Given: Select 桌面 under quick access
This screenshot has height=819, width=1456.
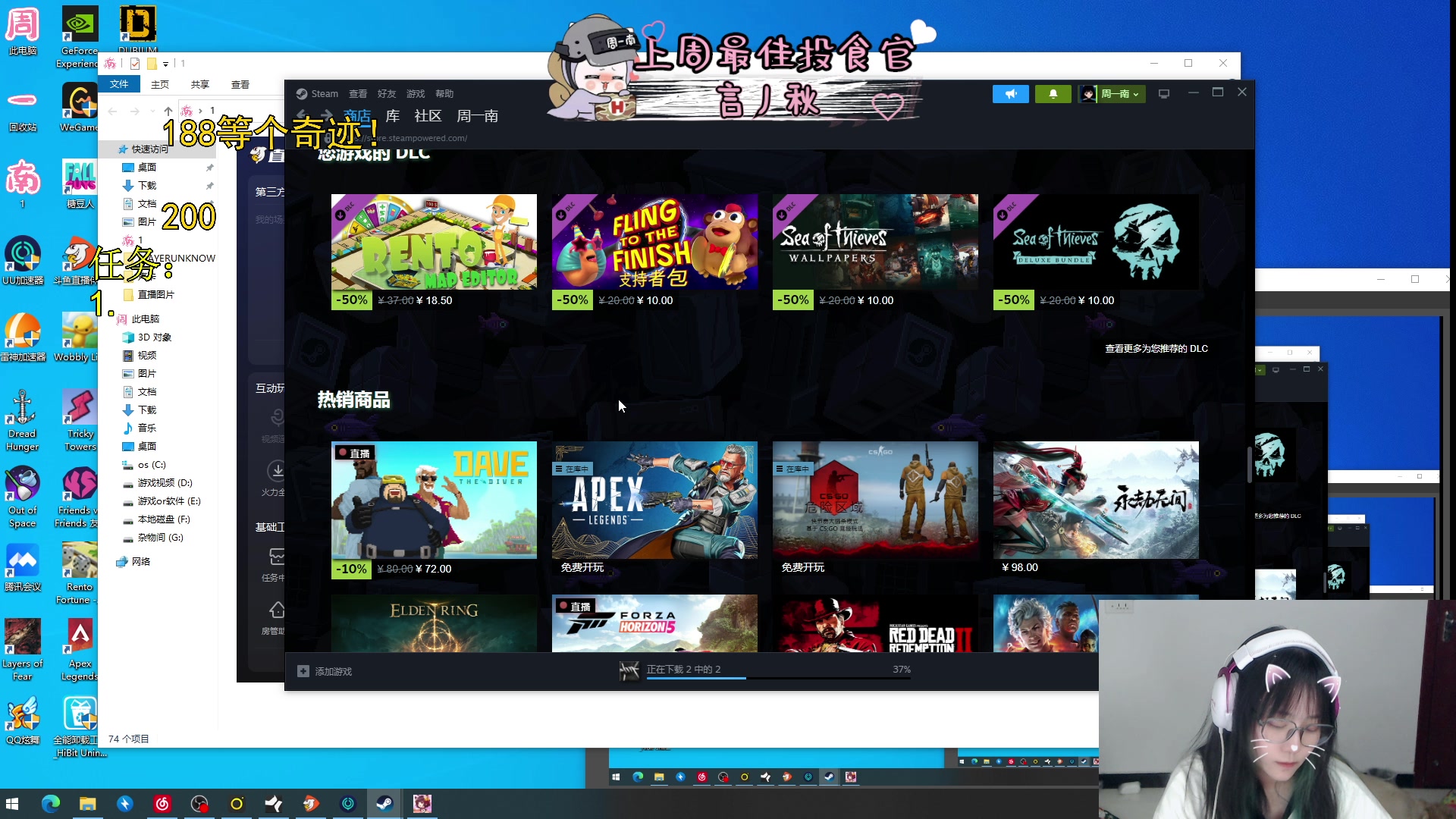Looking at the screenshot, I should pos(147,168).
